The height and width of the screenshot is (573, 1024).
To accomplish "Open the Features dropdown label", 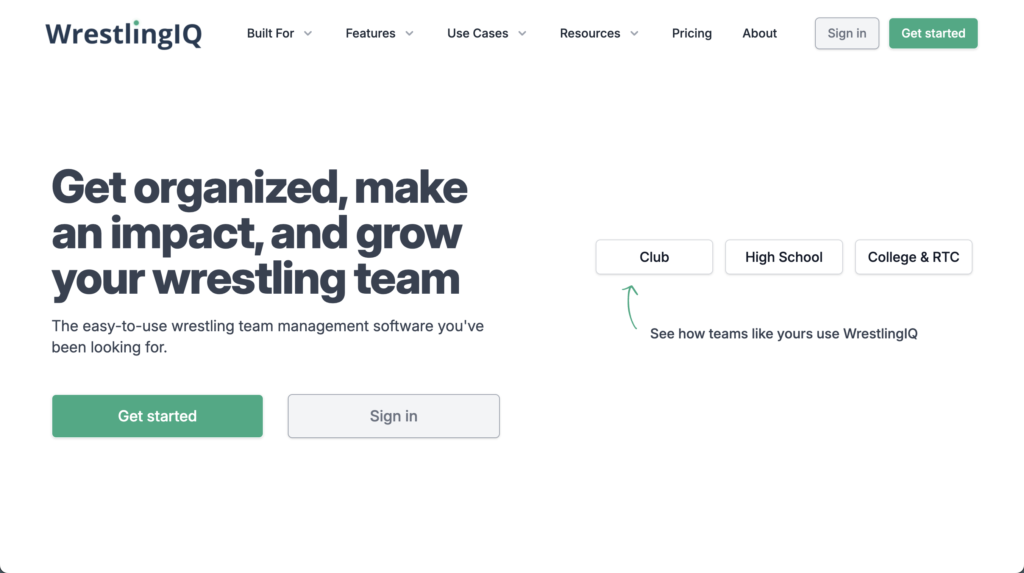I will pyautogui.click(x=370, y=33).
